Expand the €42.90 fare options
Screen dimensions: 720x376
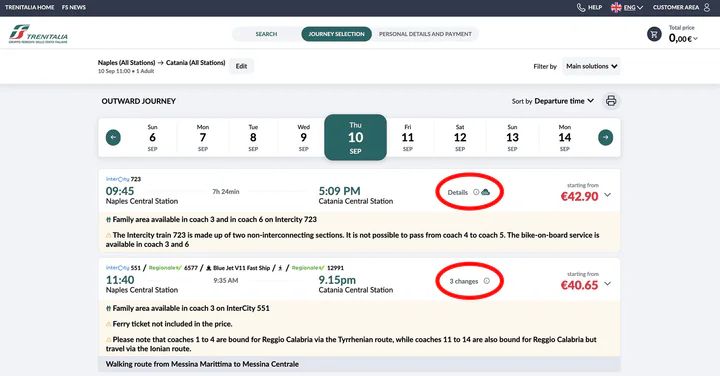(608, 195)
